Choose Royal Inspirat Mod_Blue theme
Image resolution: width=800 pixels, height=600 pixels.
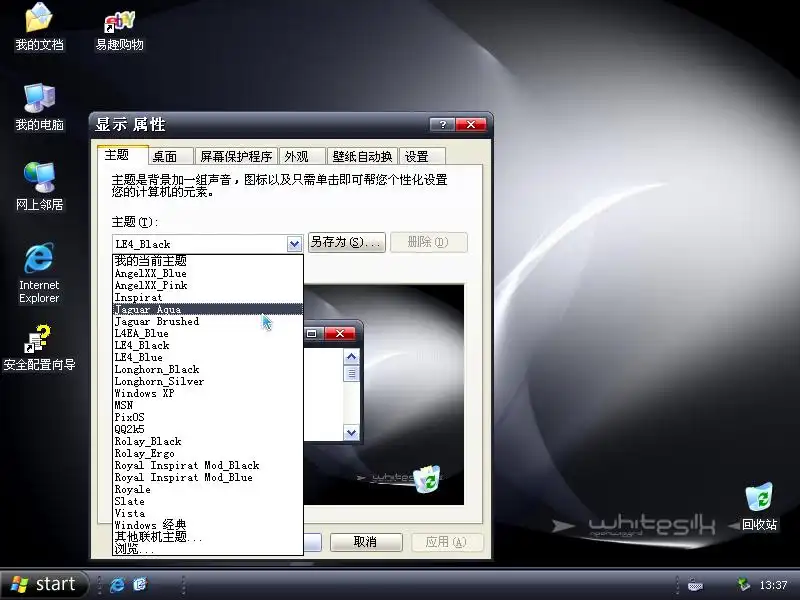(207, 477)
